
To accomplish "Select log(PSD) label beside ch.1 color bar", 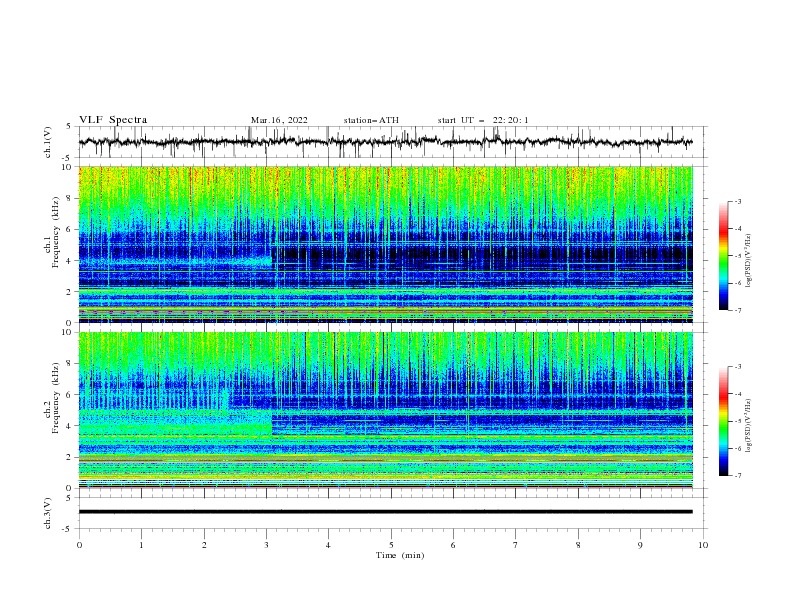I will (x=749, y=261).
